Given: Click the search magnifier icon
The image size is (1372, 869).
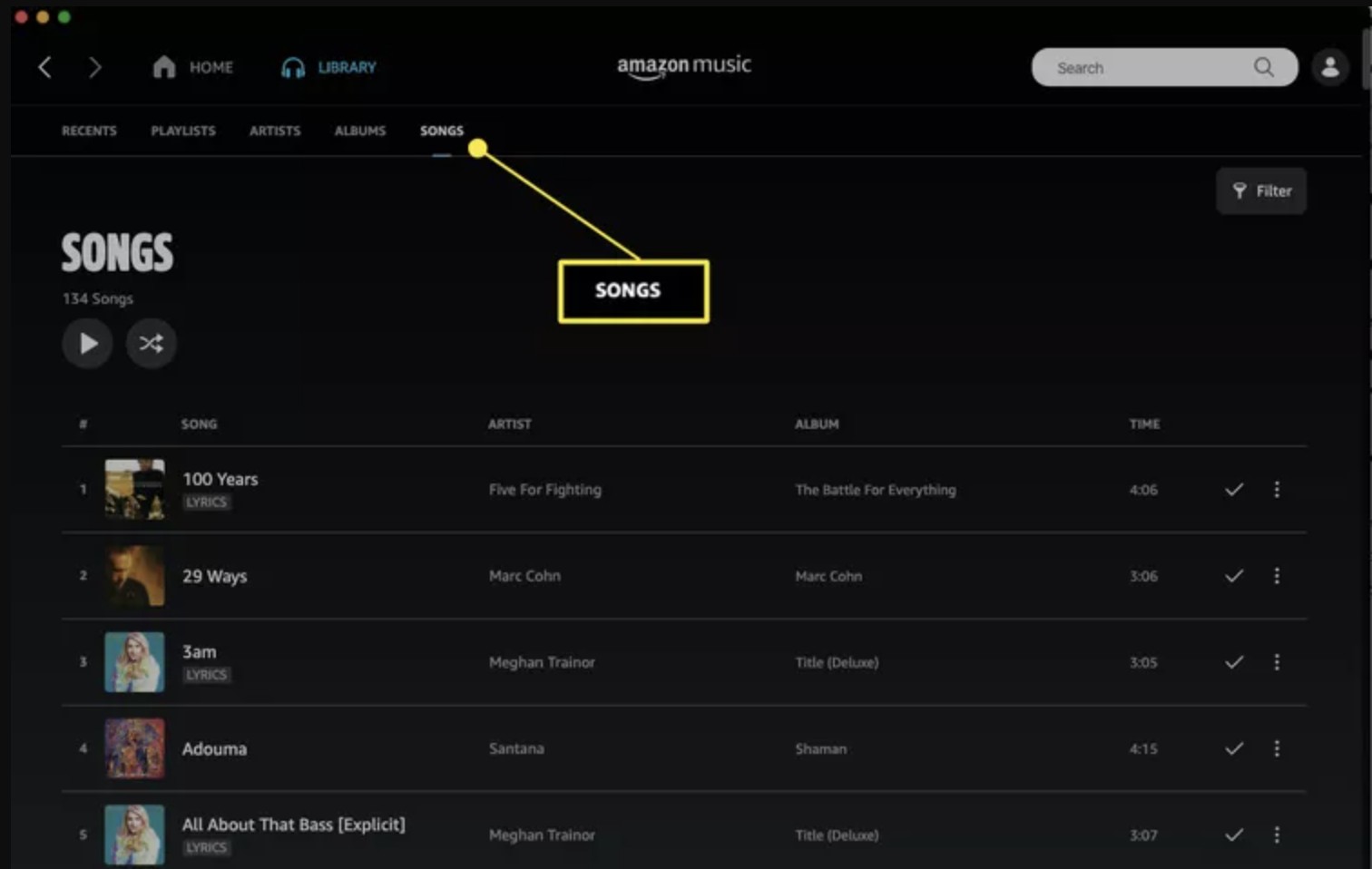Looking at the screenshot, I should click(1263, 67).
